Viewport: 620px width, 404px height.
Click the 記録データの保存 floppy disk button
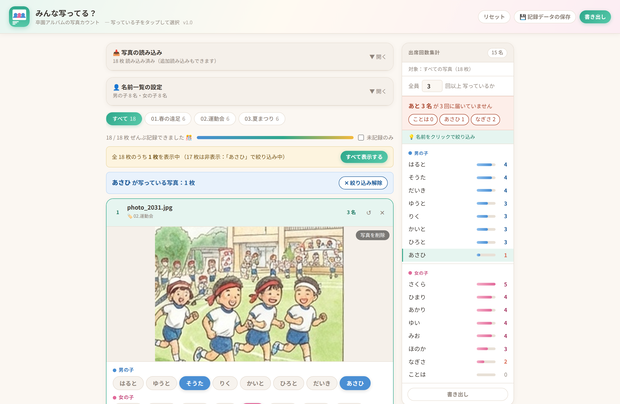[x=544, y=17]
